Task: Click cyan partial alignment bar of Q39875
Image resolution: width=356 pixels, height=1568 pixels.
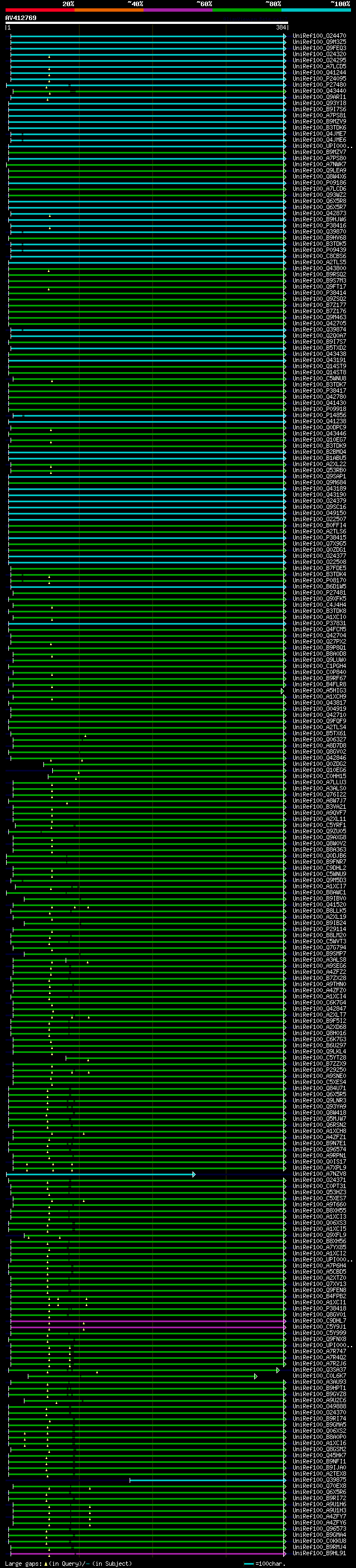Action: click(x=207, y=1480)
